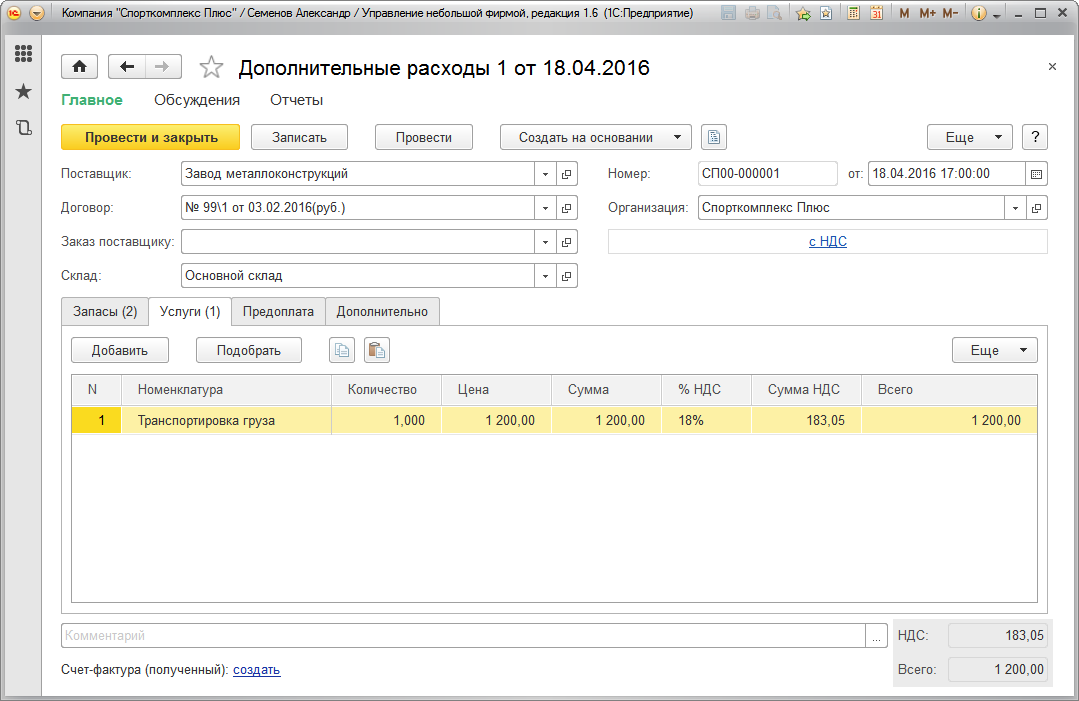This screenshot has height=701, width=1079.
Task: Open the document report icon beside Создать на основании
Action: pos(713,138)
